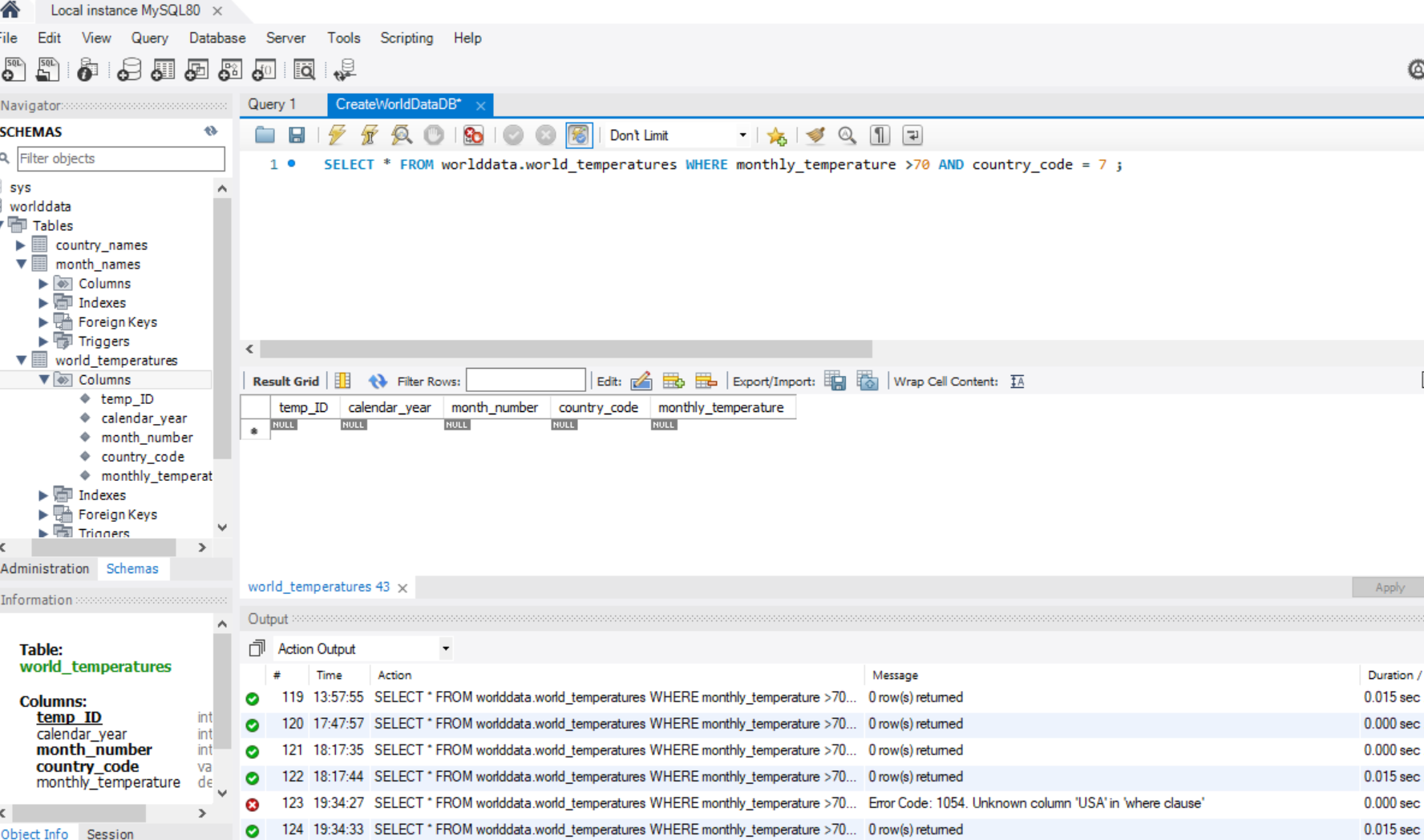The height and width of the screenshot is (840, 1424).
Task: Toggle continue-on-error execution icon
Action: click(473, 135)
